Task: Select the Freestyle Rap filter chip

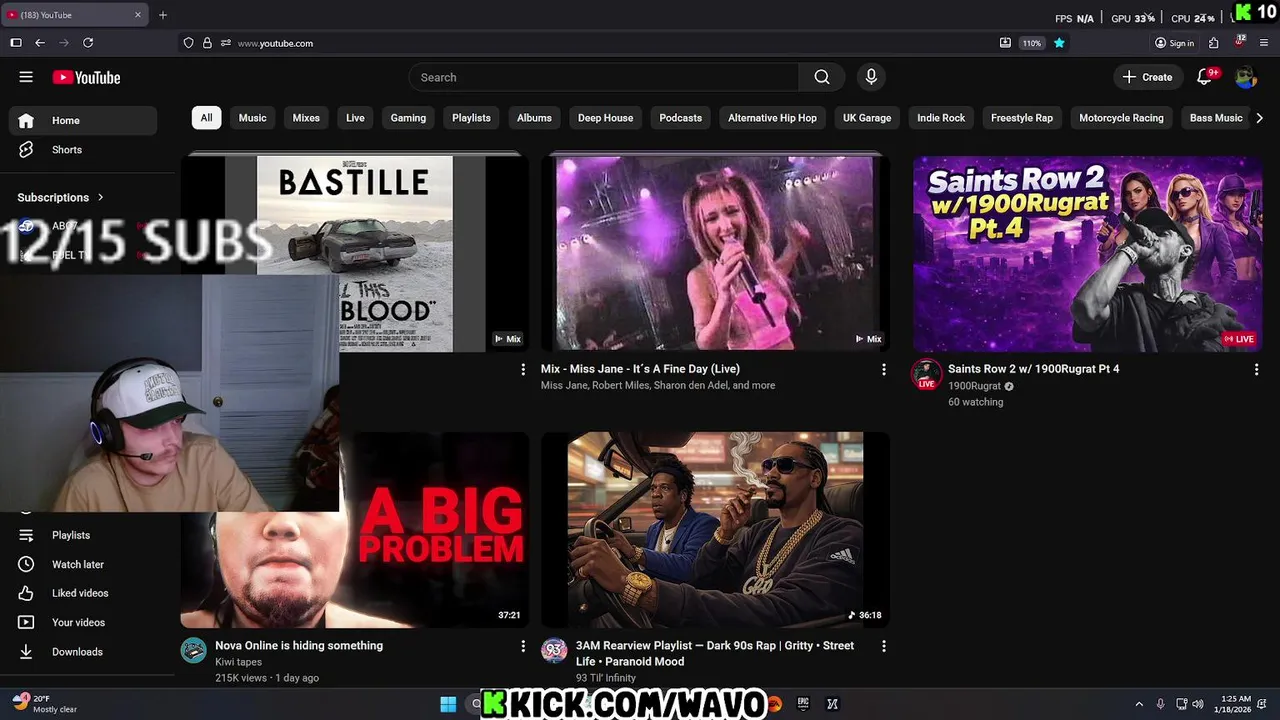Action: (x=1022, y=118)
